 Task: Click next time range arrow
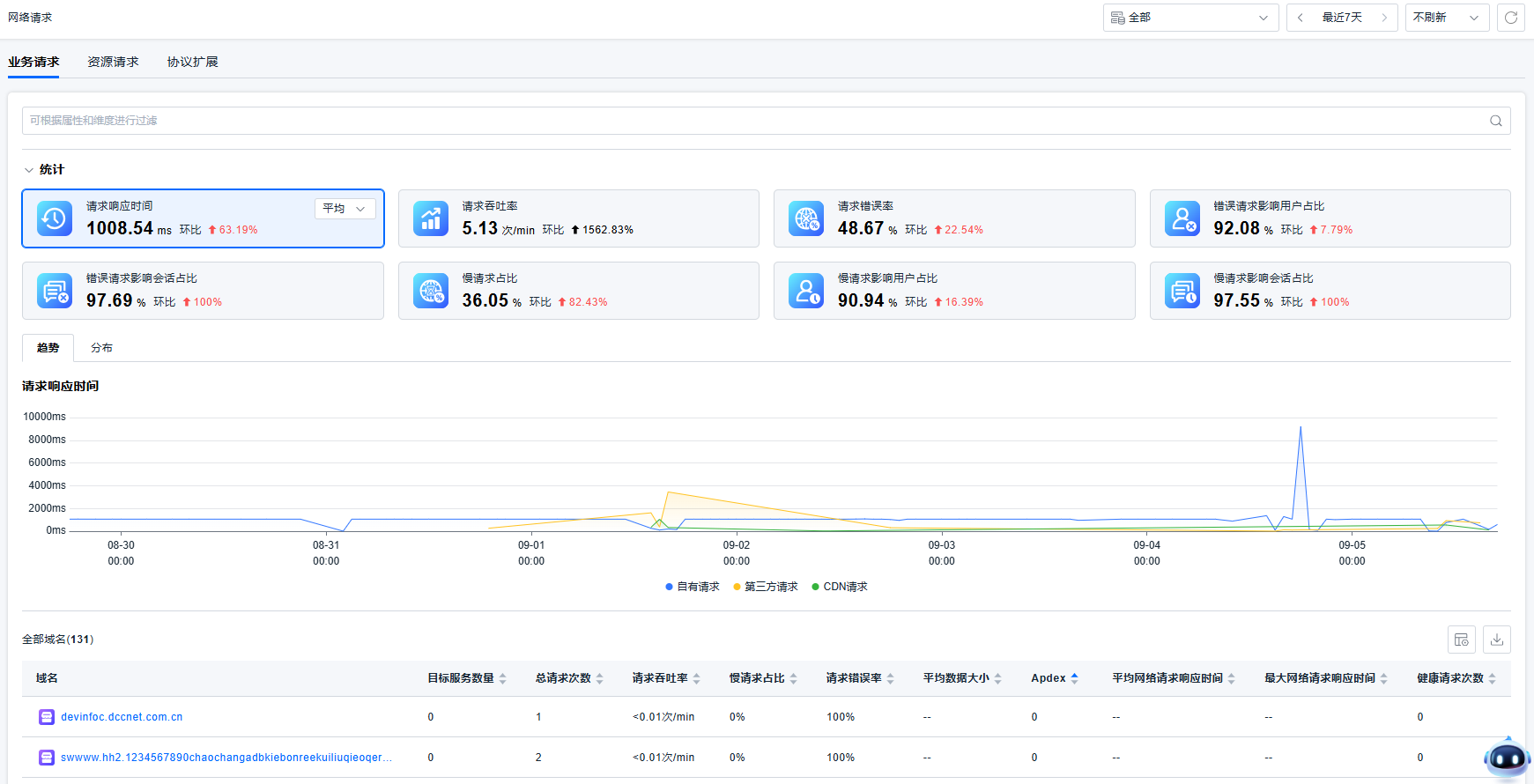click(1384, 18)
